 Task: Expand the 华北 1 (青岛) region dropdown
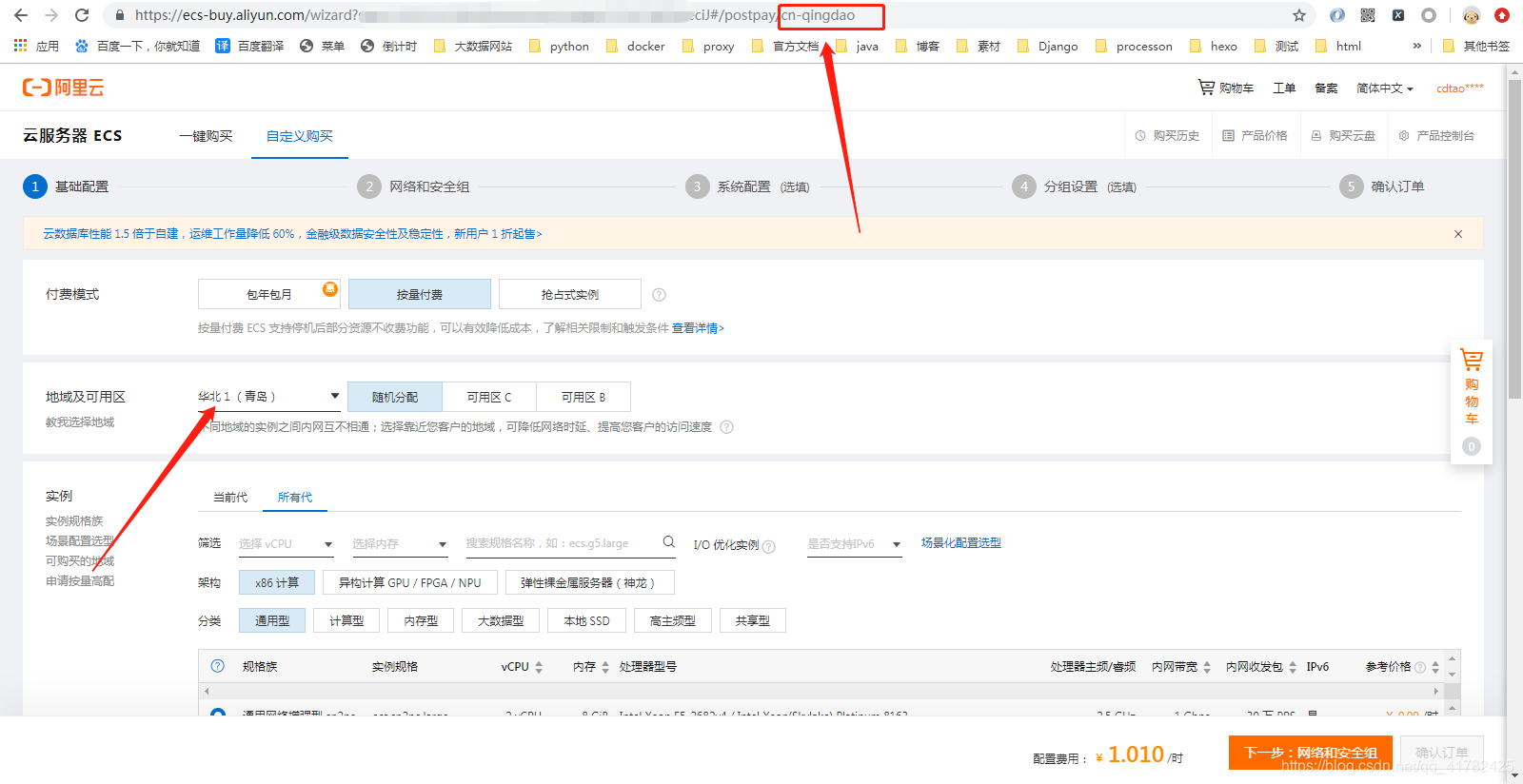coord(268,397)
